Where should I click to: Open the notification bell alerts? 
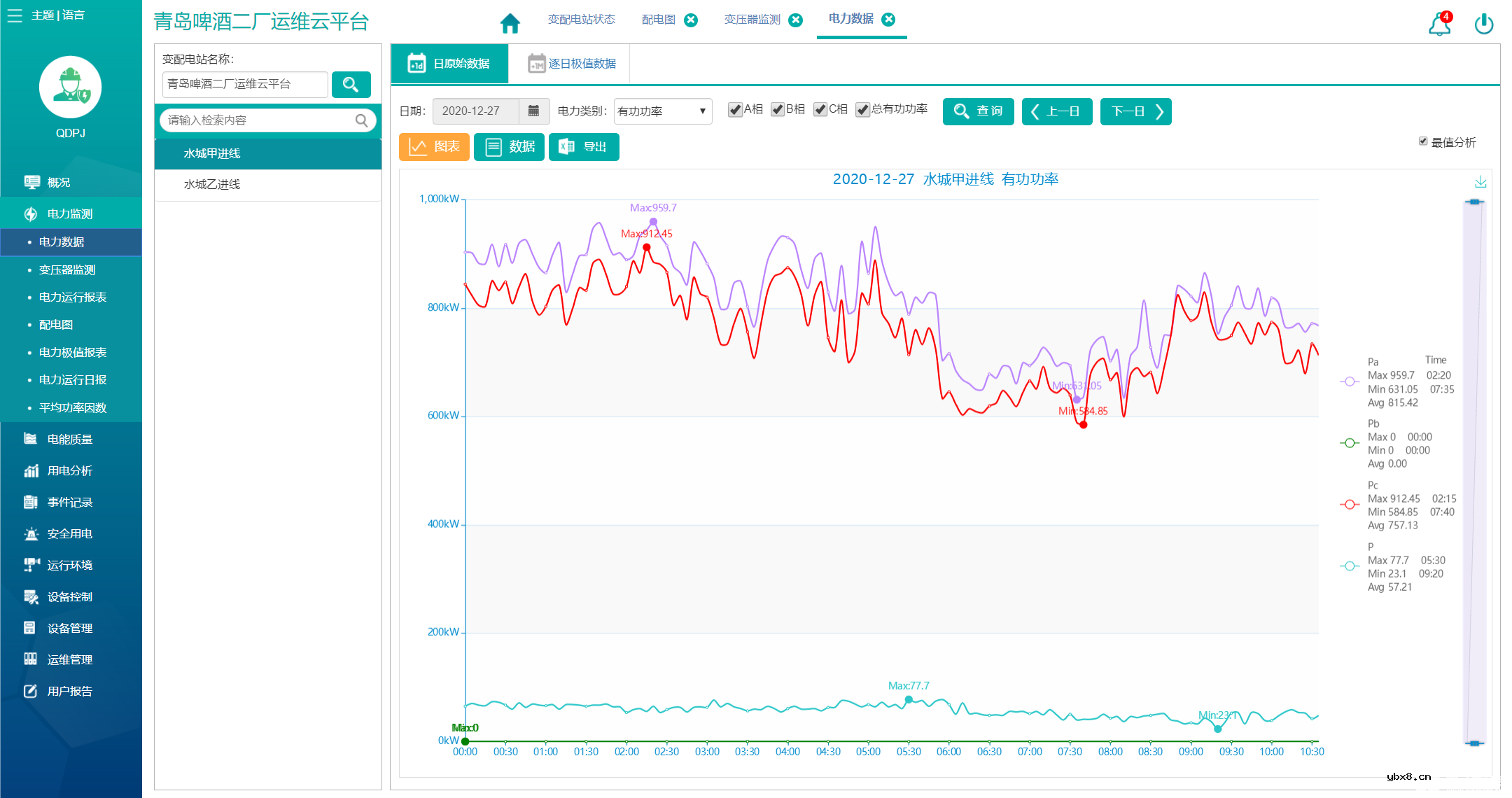coord(1439,24)
